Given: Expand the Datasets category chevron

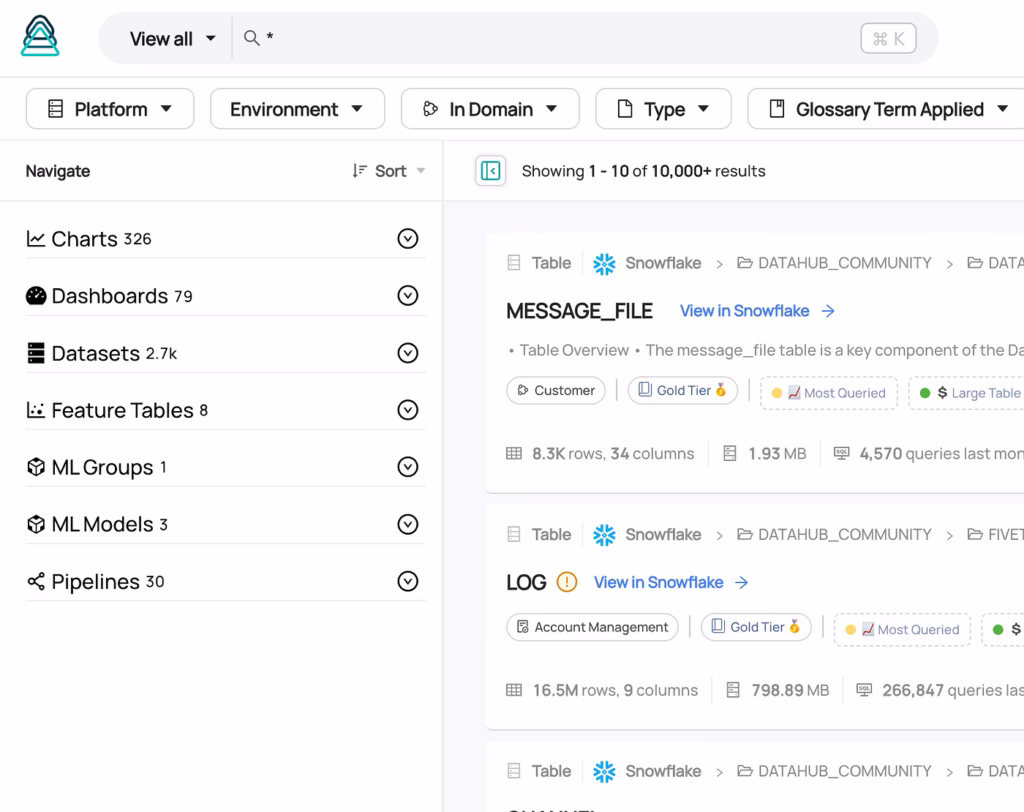Looking at the screenshot, I should 407,353.
